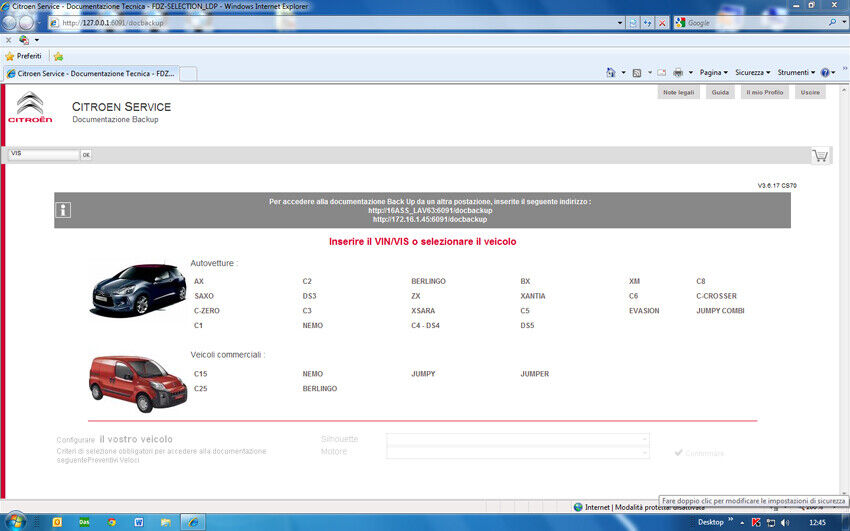This screenshot has height=531, width=850.
Task: Refresh the page with the reload icon
Action: click(633, 22)
